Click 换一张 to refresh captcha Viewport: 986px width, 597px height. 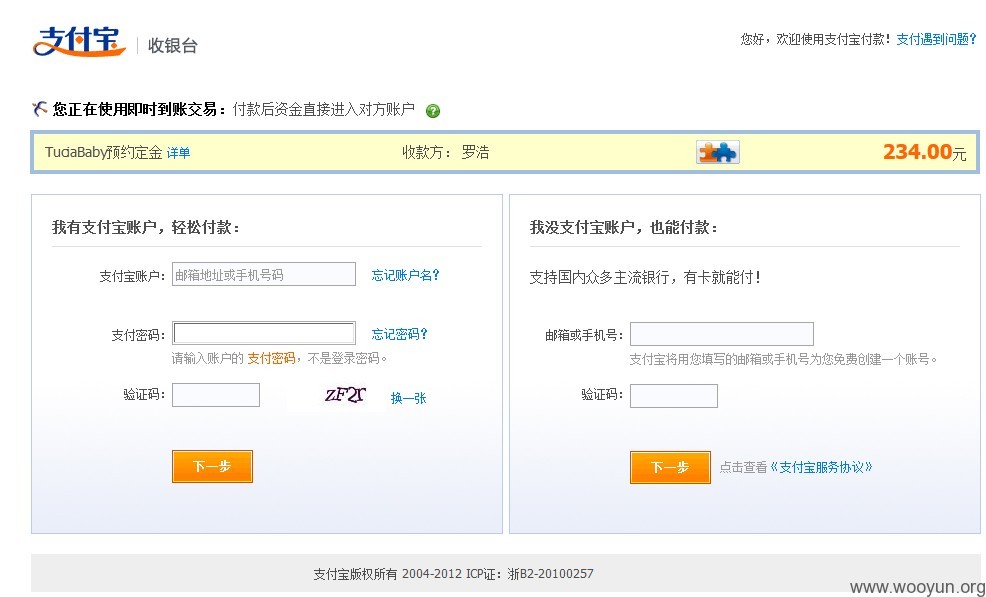[409, 398]
